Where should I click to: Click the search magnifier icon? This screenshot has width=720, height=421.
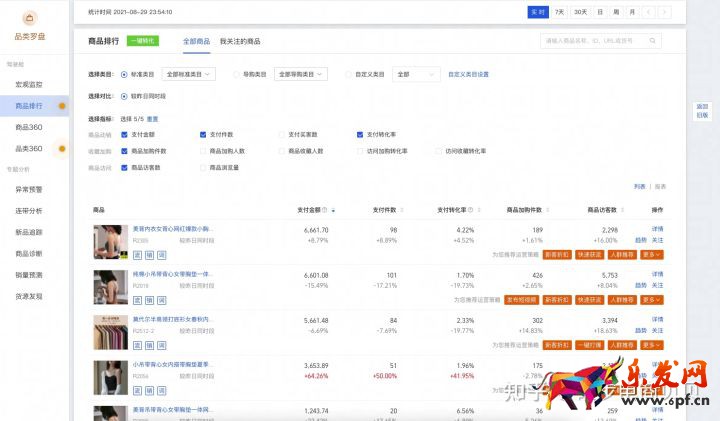(653, 41)
